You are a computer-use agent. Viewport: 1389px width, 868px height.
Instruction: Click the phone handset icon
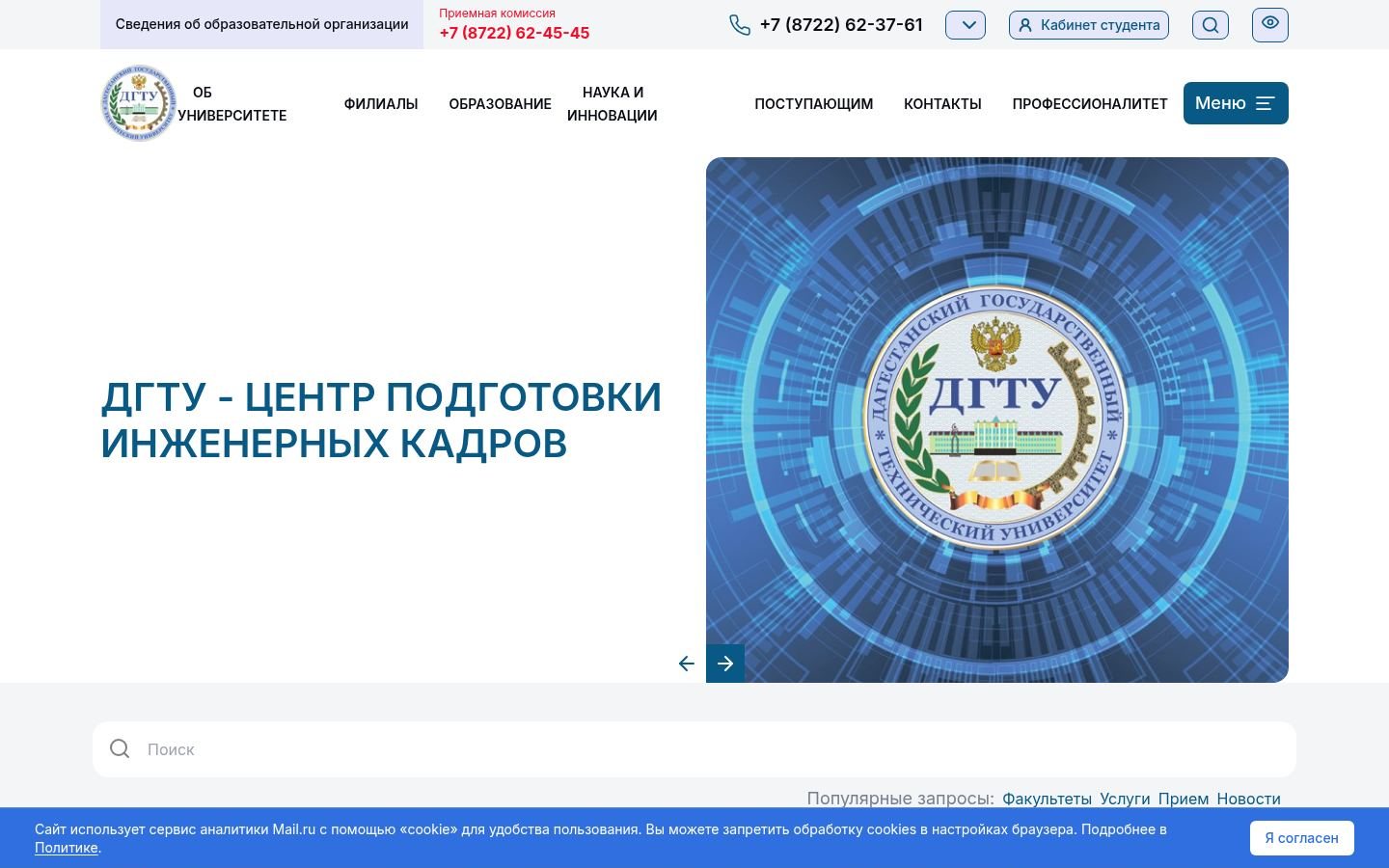pos(740,25)
